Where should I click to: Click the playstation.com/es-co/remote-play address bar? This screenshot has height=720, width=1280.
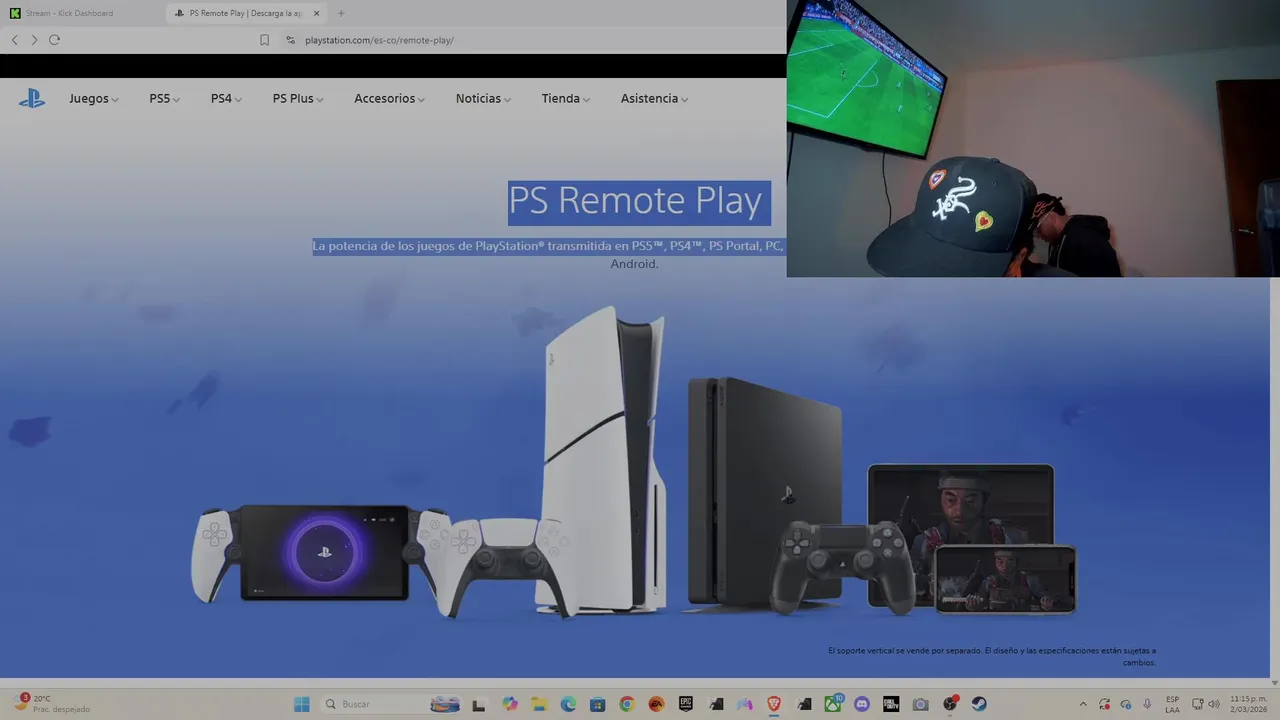379,40
